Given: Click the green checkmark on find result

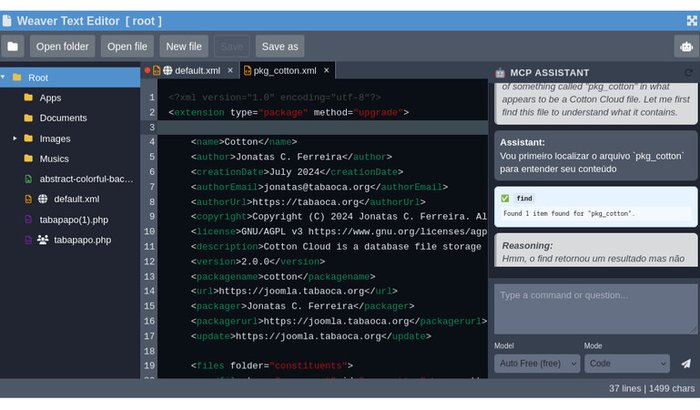Looking at the screenshot, I should 505,198.
